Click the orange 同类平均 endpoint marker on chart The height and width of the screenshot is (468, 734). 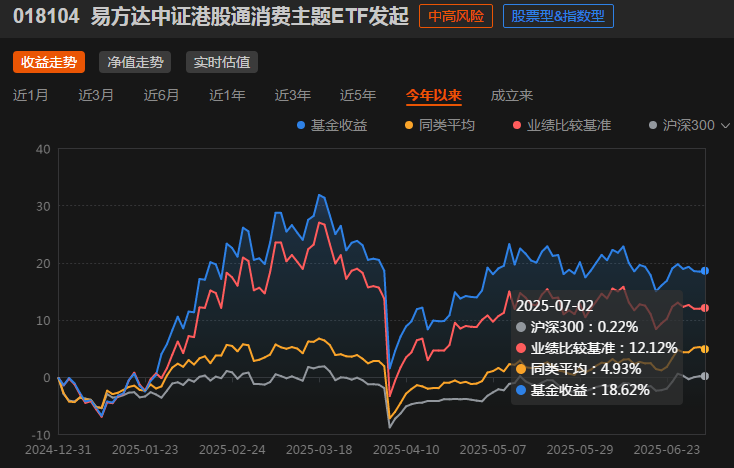(x=705, y=349)
